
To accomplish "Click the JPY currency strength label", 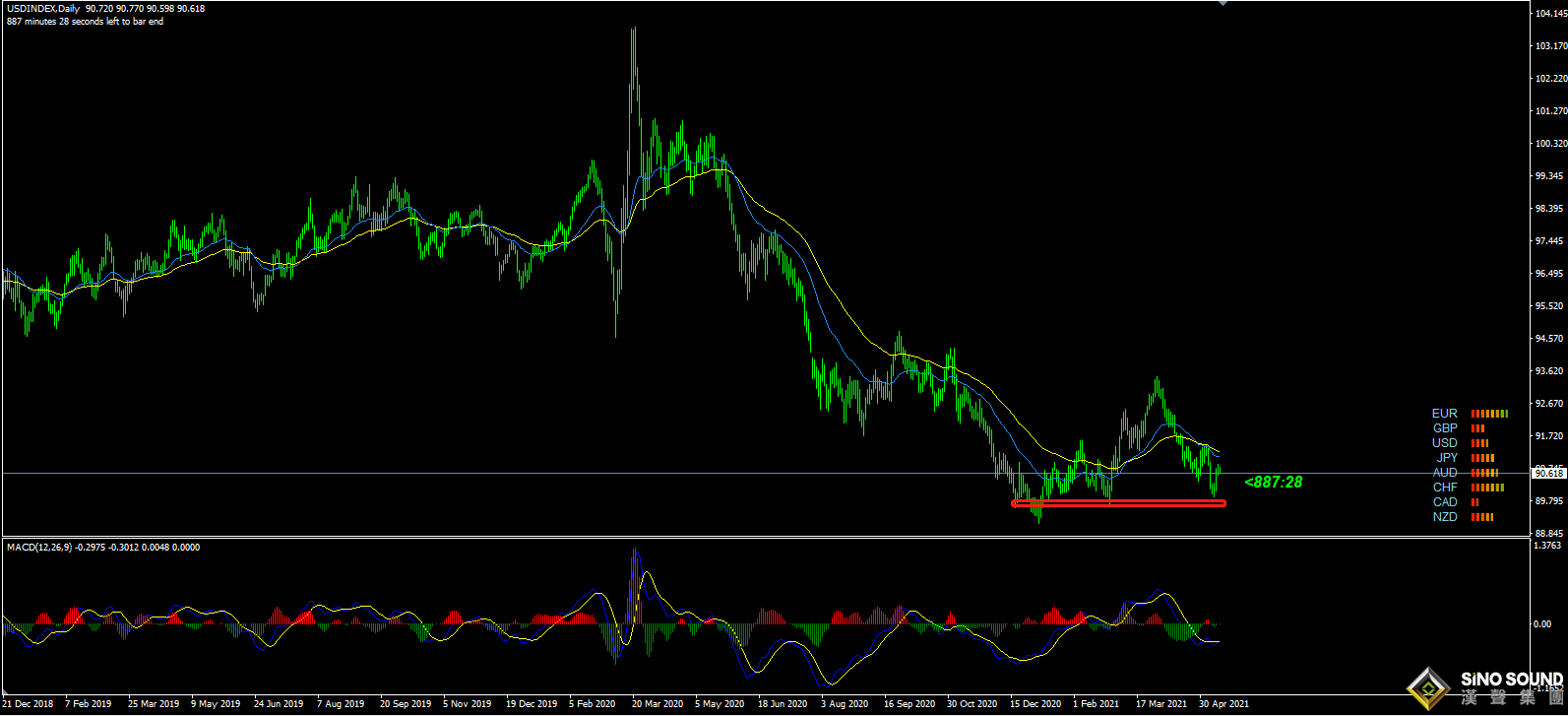I will tap(1446, 458).
